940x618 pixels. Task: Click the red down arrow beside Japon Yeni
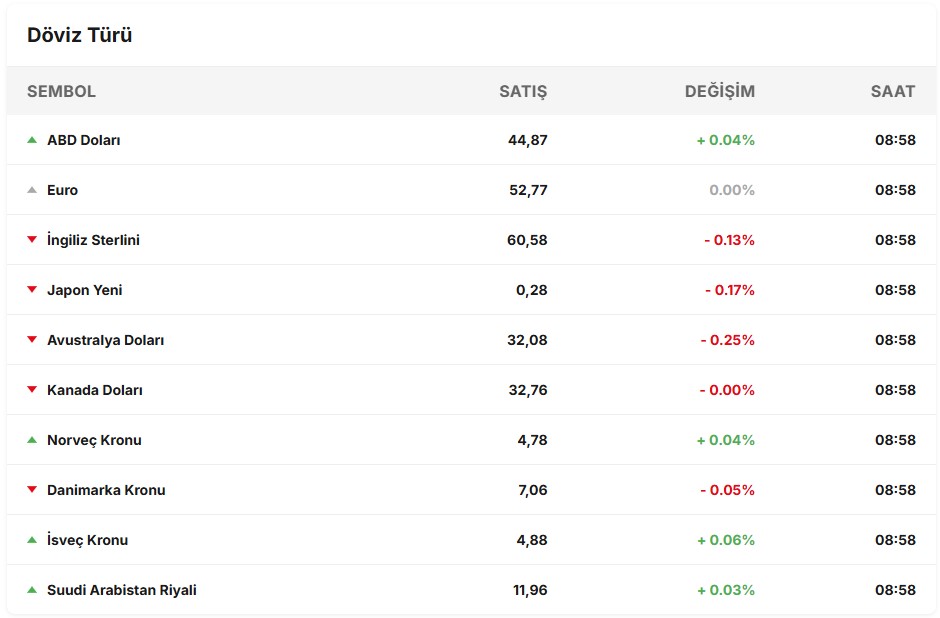pyautogui.click(x=32, y=290)
